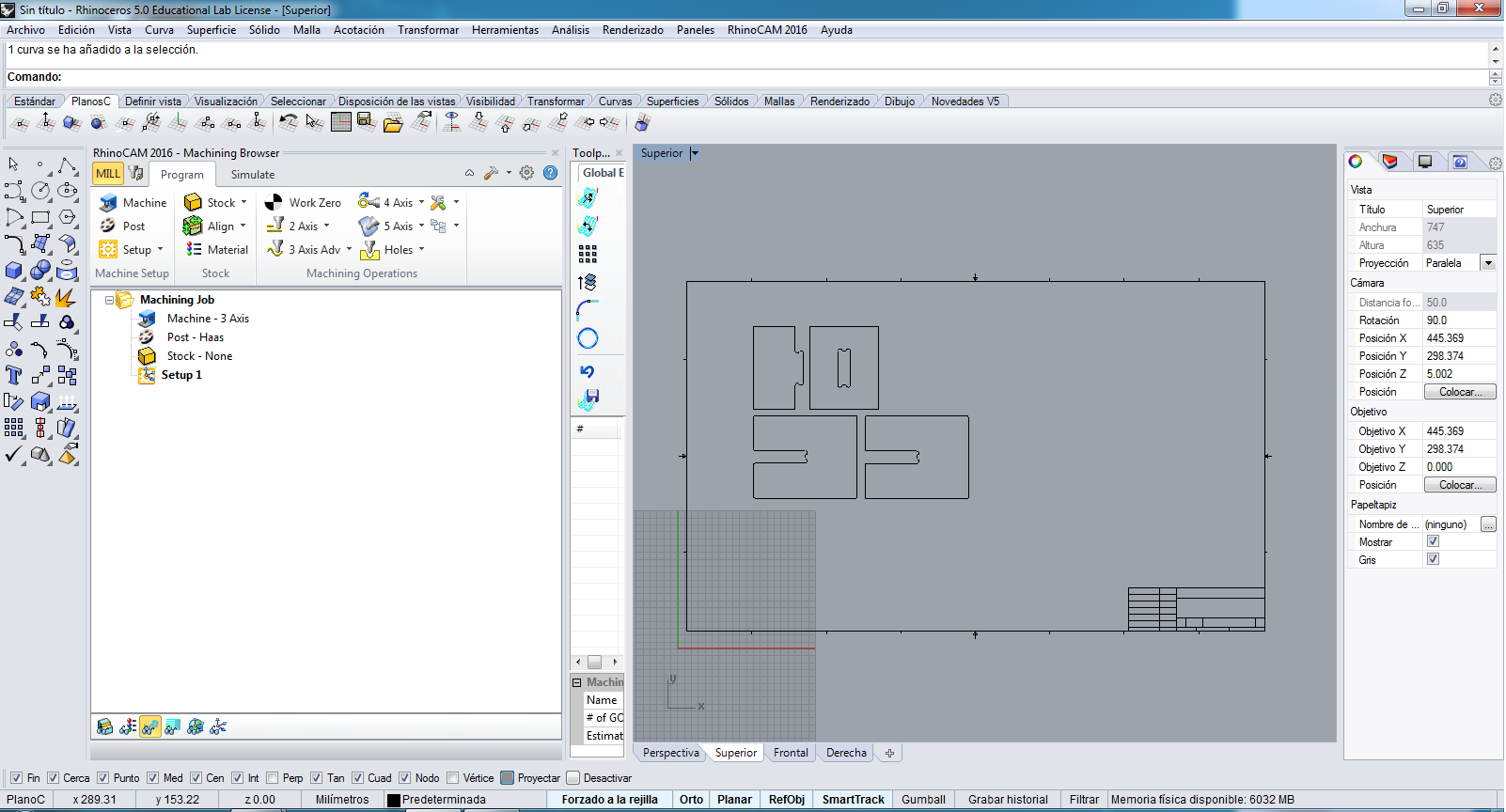
Task: Click Colocar button for camera Posición
Action: click(x=1459, y=392)
